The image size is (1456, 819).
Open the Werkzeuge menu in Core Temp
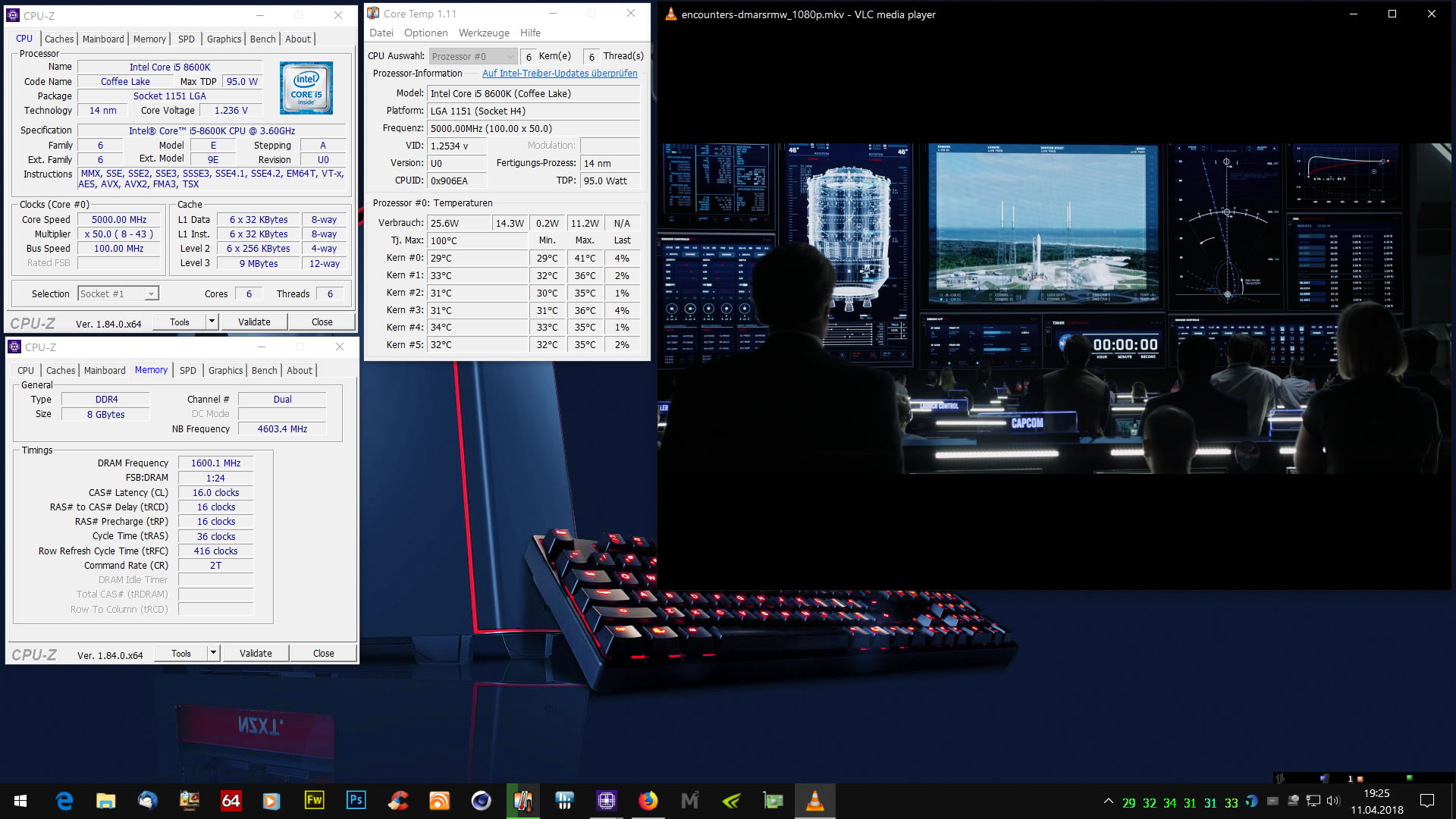484,33
